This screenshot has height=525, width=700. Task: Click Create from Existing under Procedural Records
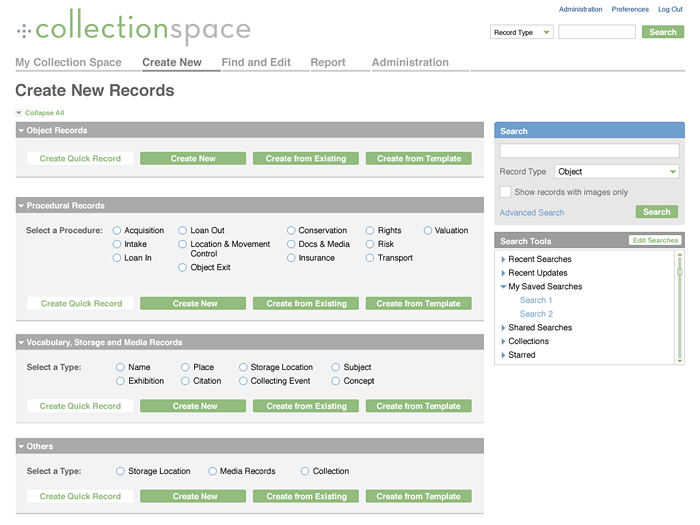tap(306, 304)
